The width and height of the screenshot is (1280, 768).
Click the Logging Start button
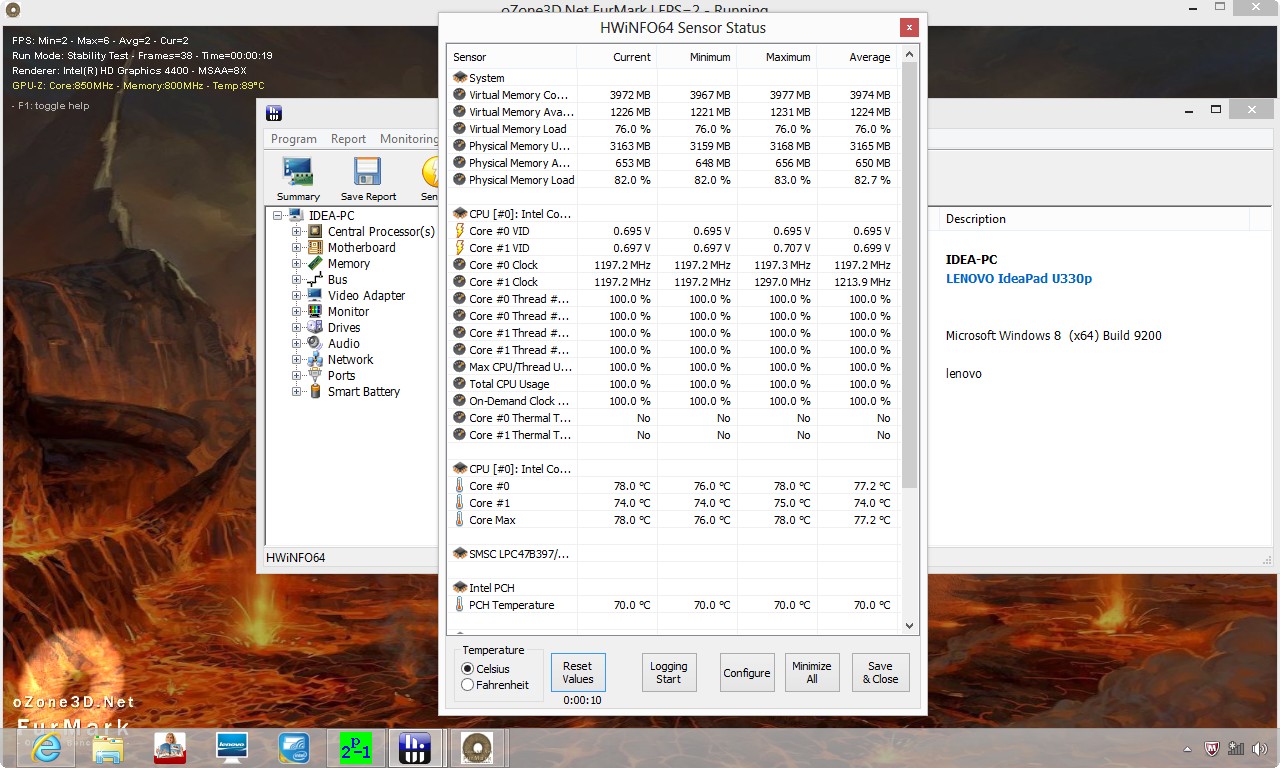coord(669,673)
